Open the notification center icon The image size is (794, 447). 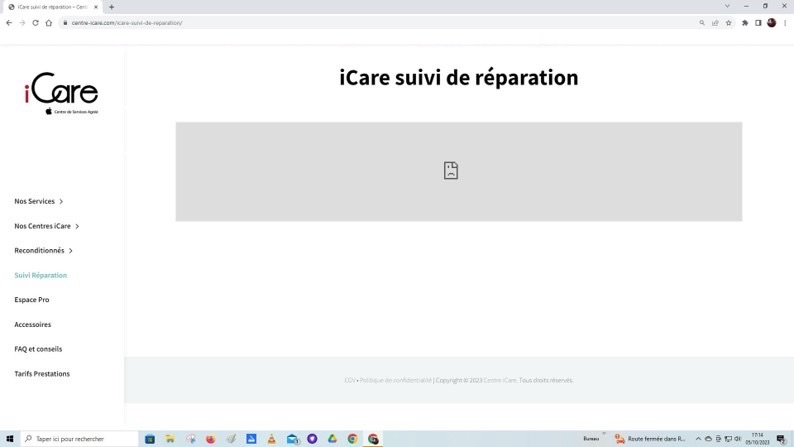781,439
